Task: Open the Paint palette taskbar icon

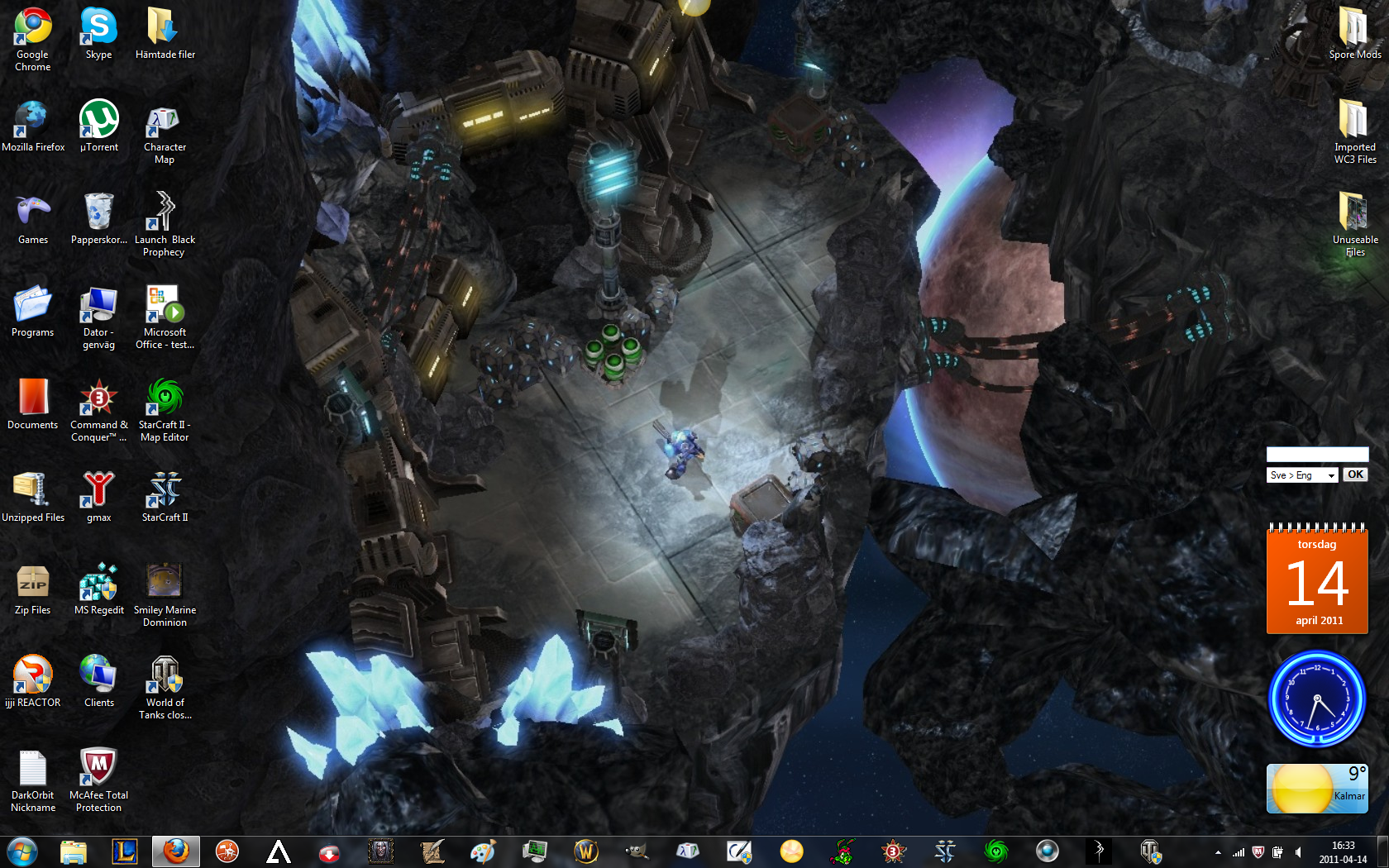Action: click(483, 851)
